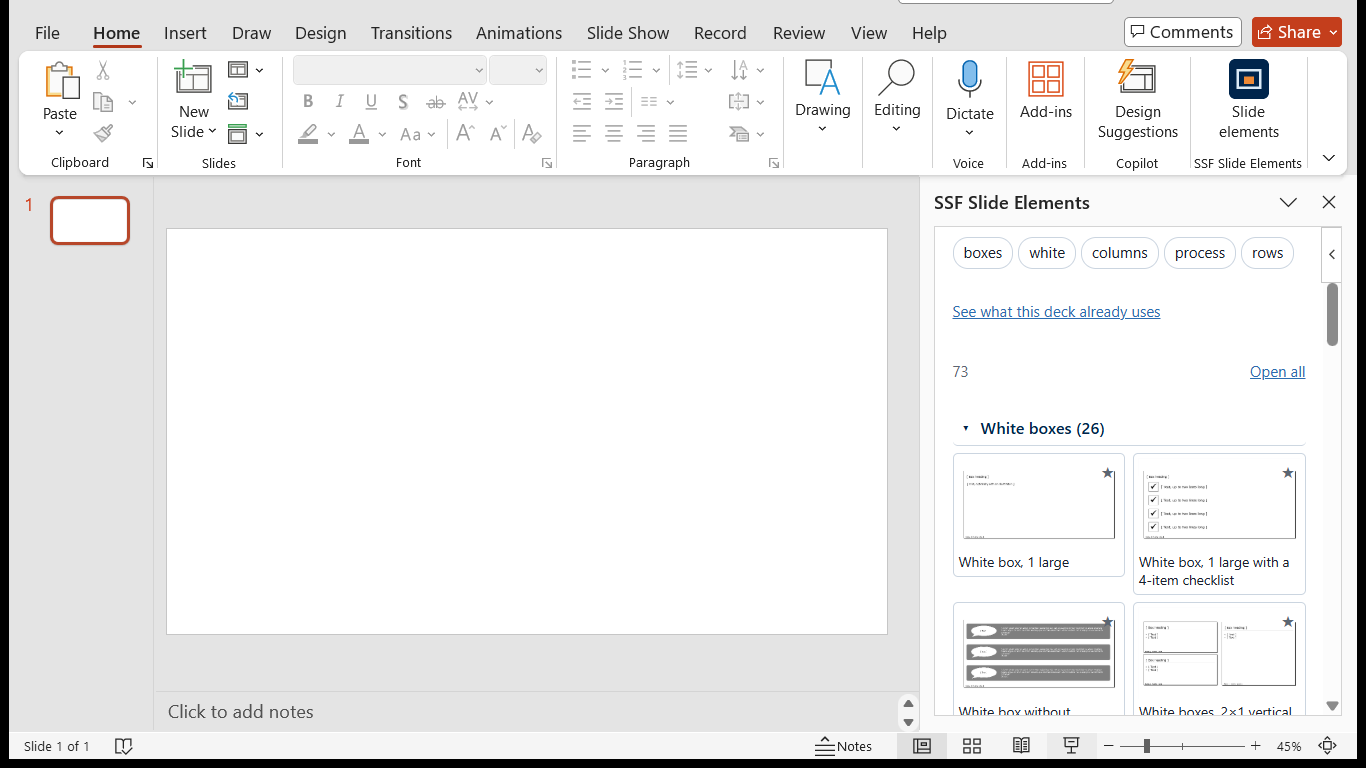Justify the paragraph text
Viewport: 1366px width, 768px height.
678,133
